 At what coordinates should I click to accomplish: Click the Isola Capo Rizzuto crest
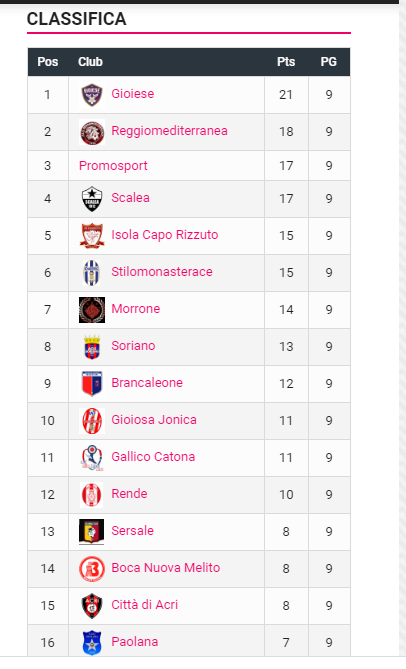(x=92, y=236)
